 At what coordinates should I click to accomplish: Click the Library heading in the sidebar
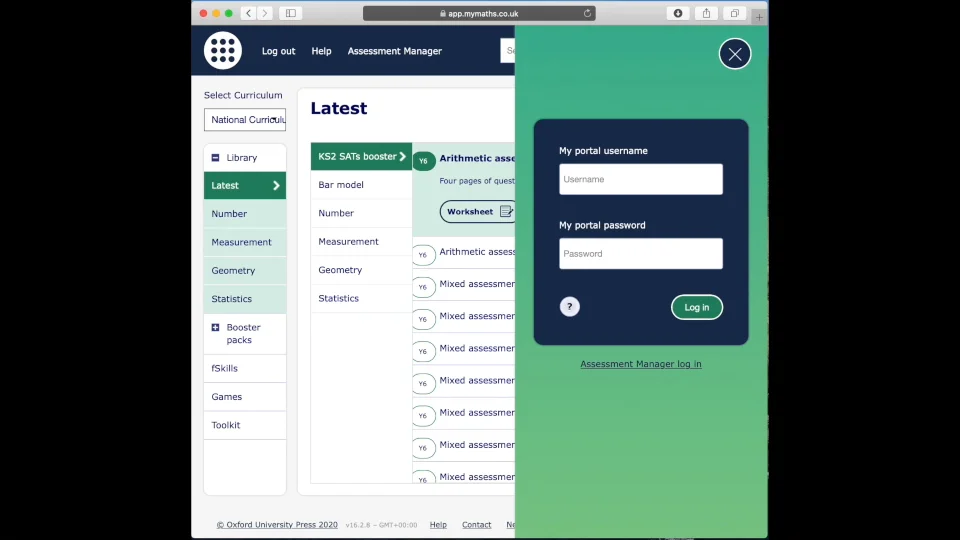point(242,157)
